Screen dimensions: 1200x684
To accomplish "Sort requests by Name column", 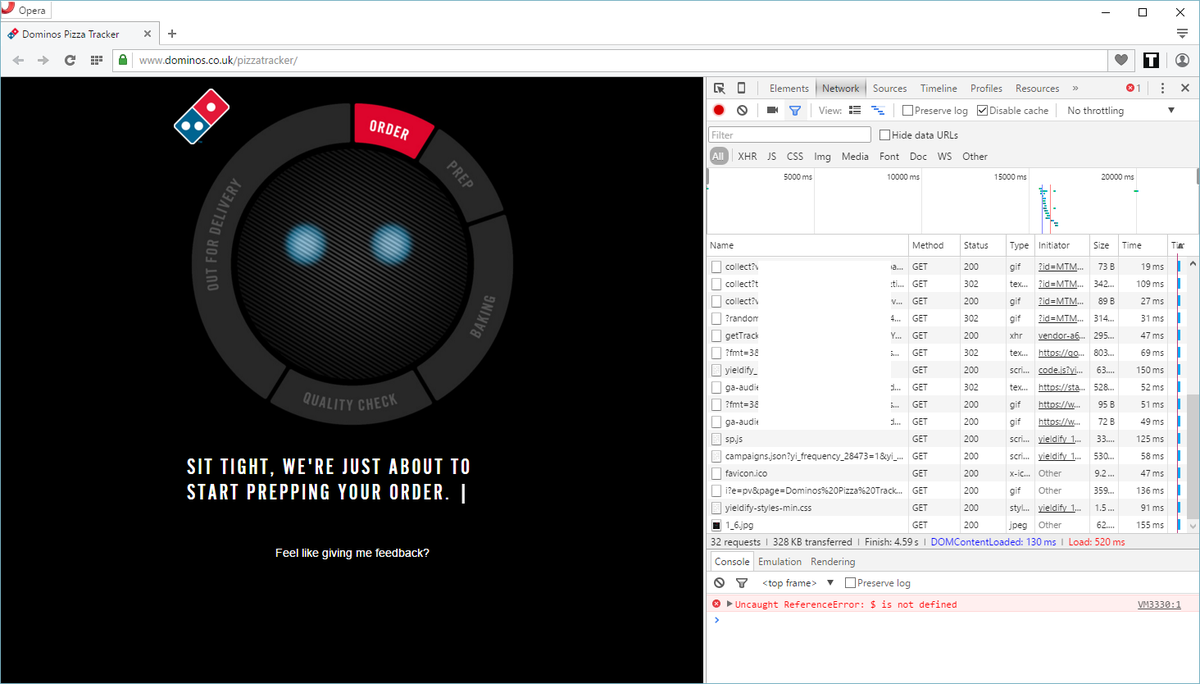I will click(807, 245).
